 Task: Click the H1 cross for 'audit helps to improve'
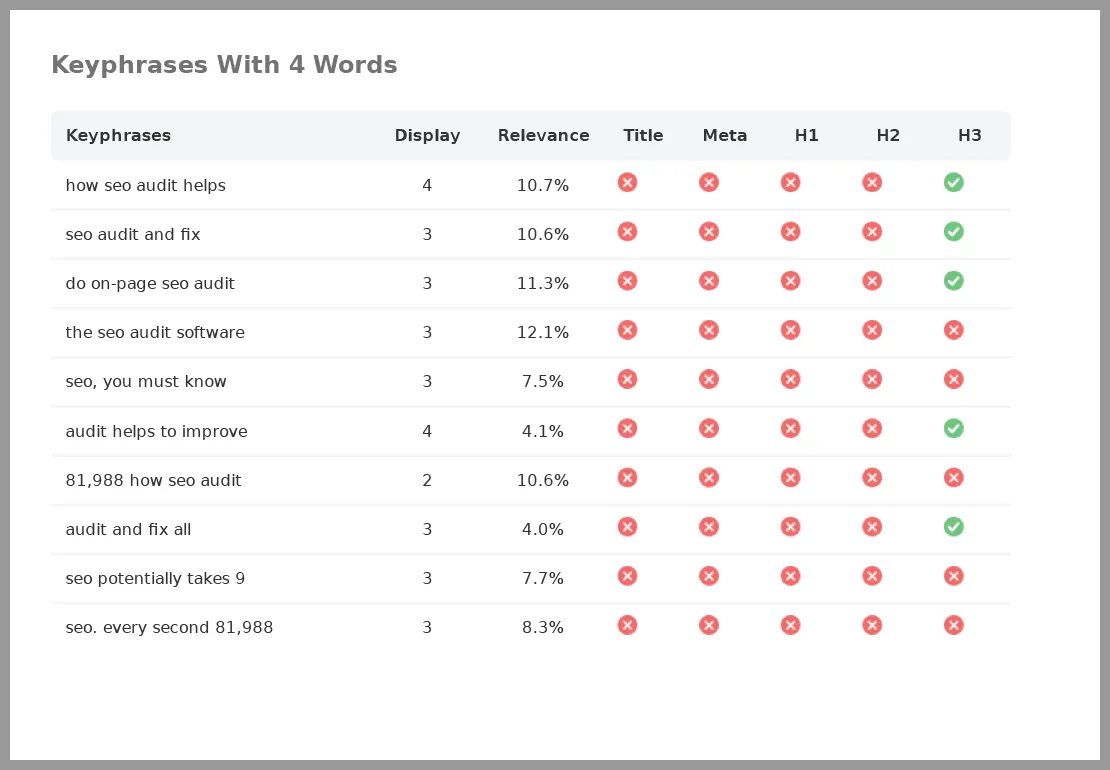point(791,428)
